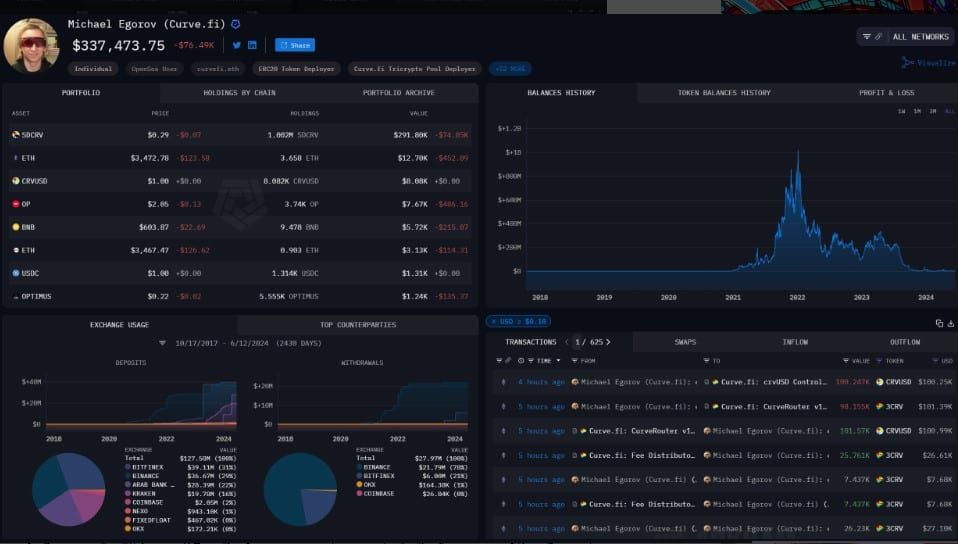Click the Bitfinex legend swatch in deposits
This screenshot has height=544, width=958.
pos(128,468)
